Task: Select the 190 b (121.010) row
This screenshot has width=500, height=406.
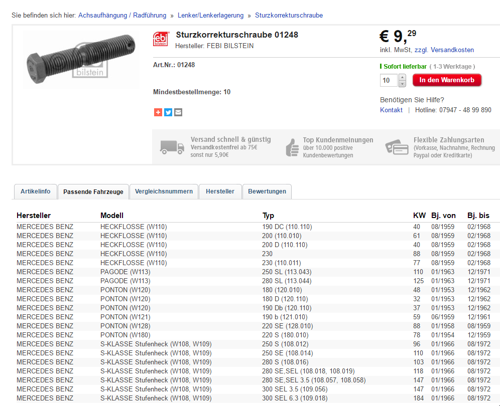Action: point(256,317)
